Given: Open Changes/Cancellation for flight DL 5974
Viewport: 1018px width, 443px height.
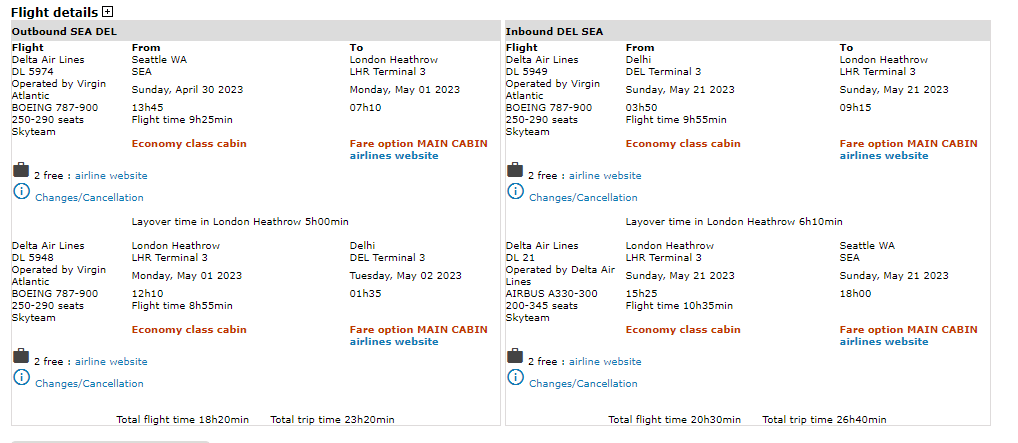Looking at the screenshot, I should [x=89, y=198].
